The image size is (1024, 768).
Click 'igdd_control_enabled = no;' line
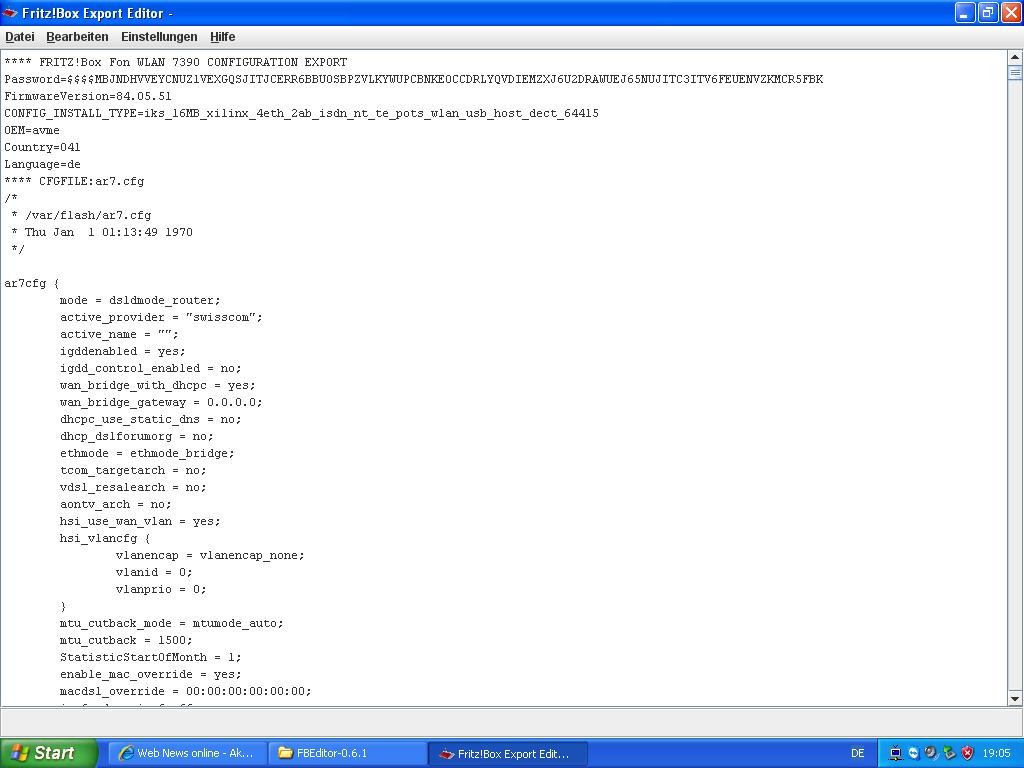pos(150,368)
